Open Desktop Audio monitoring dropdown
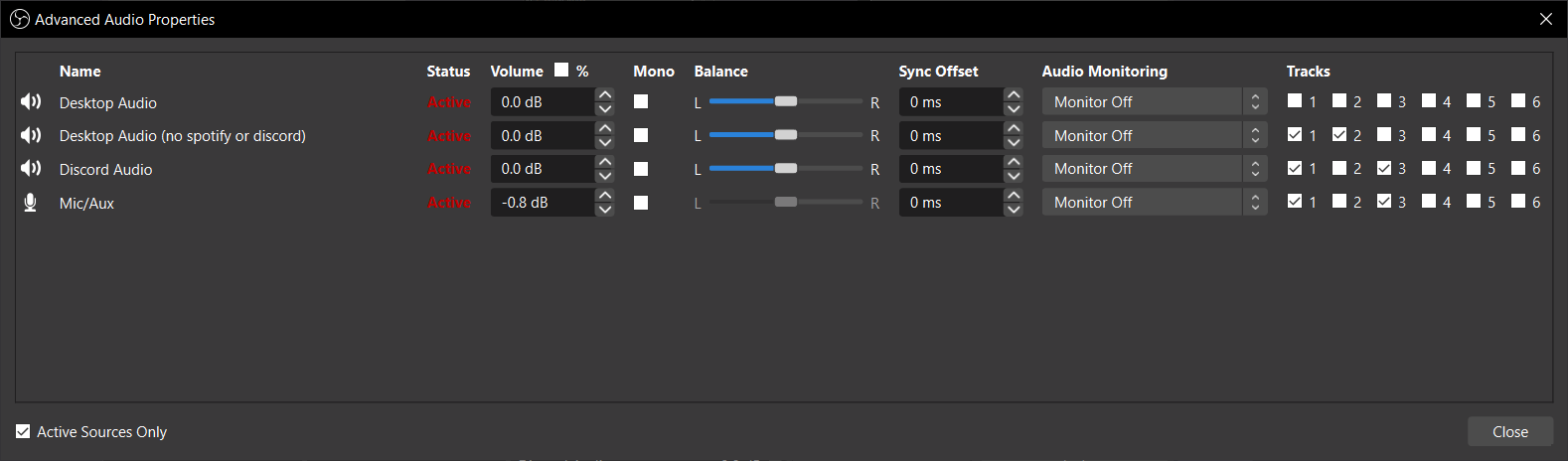 [1155, 101]
